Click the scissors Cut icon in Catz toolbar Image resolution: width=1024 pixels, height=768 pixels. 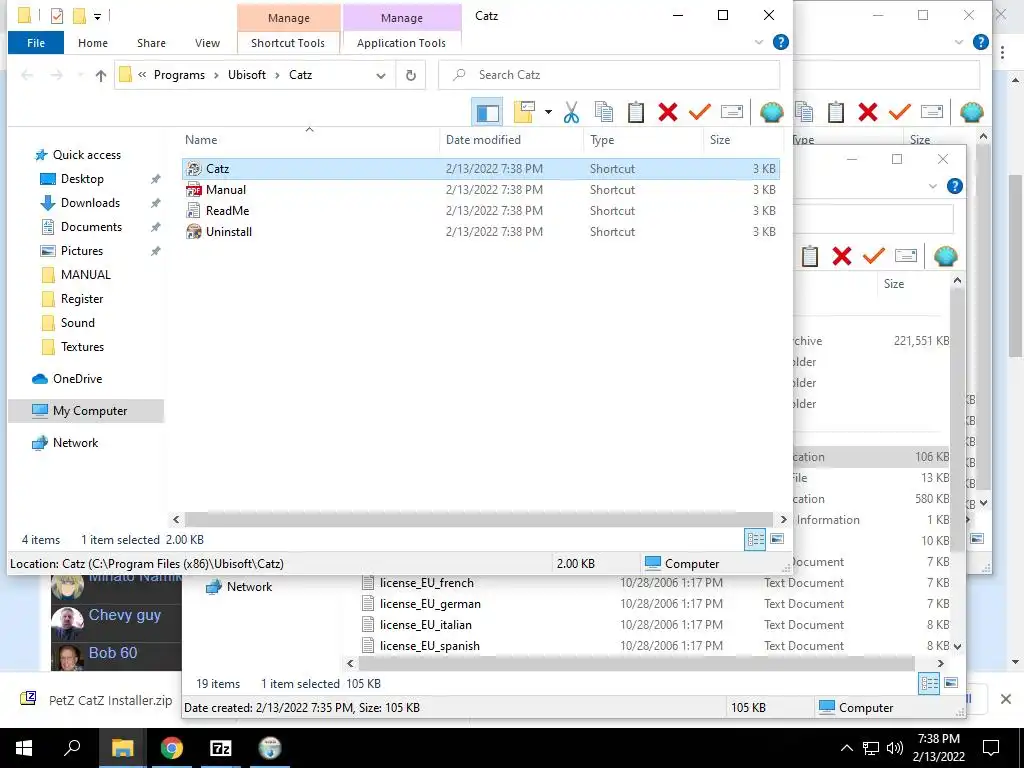click(571, 112)
